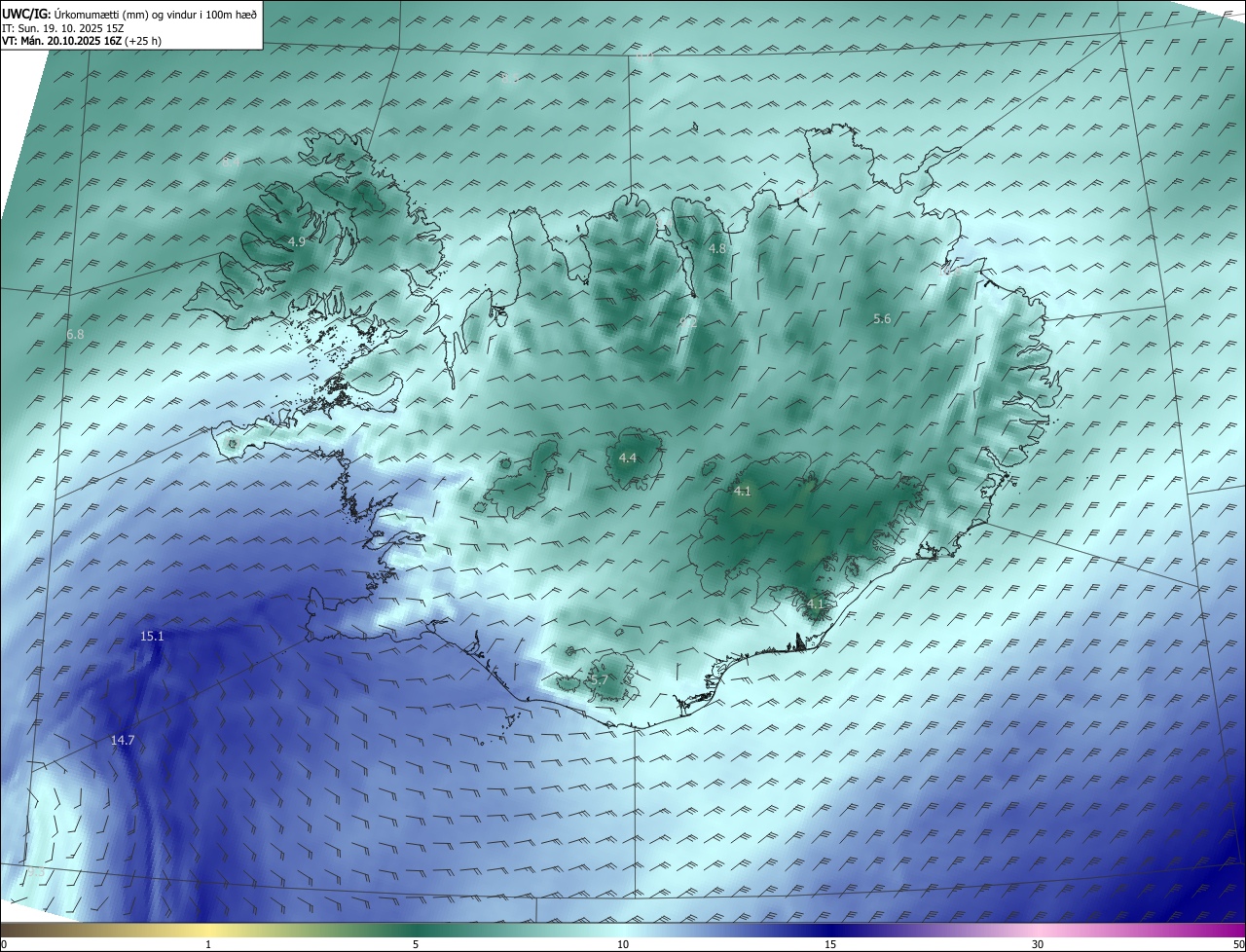Click the 0 tick on the legend
The height and width of the screenshot is (952, 1246).
tap(4, 944)
